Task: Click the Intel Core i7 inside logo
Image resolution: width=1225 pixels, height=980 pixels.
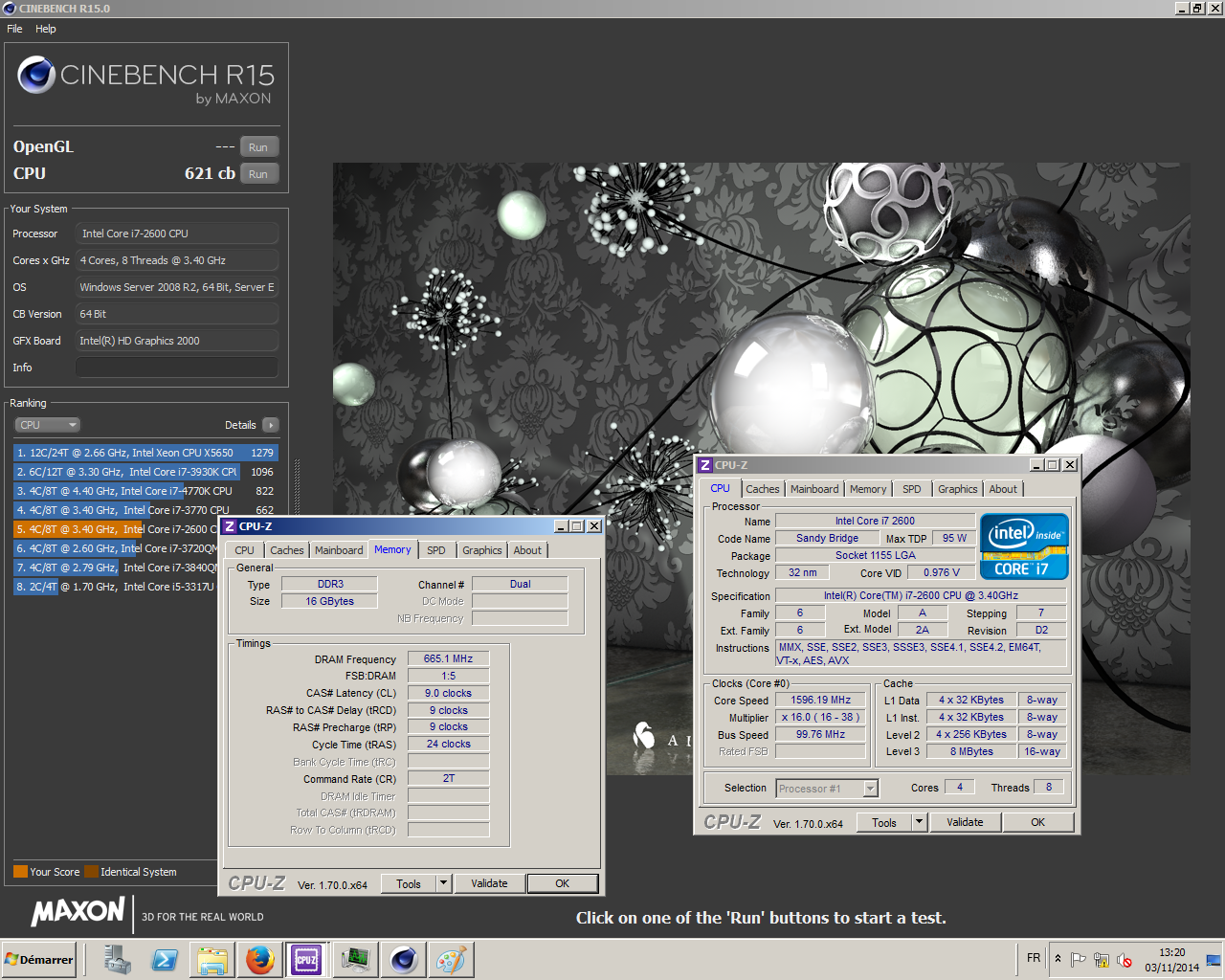Action: click(1023, 546)
